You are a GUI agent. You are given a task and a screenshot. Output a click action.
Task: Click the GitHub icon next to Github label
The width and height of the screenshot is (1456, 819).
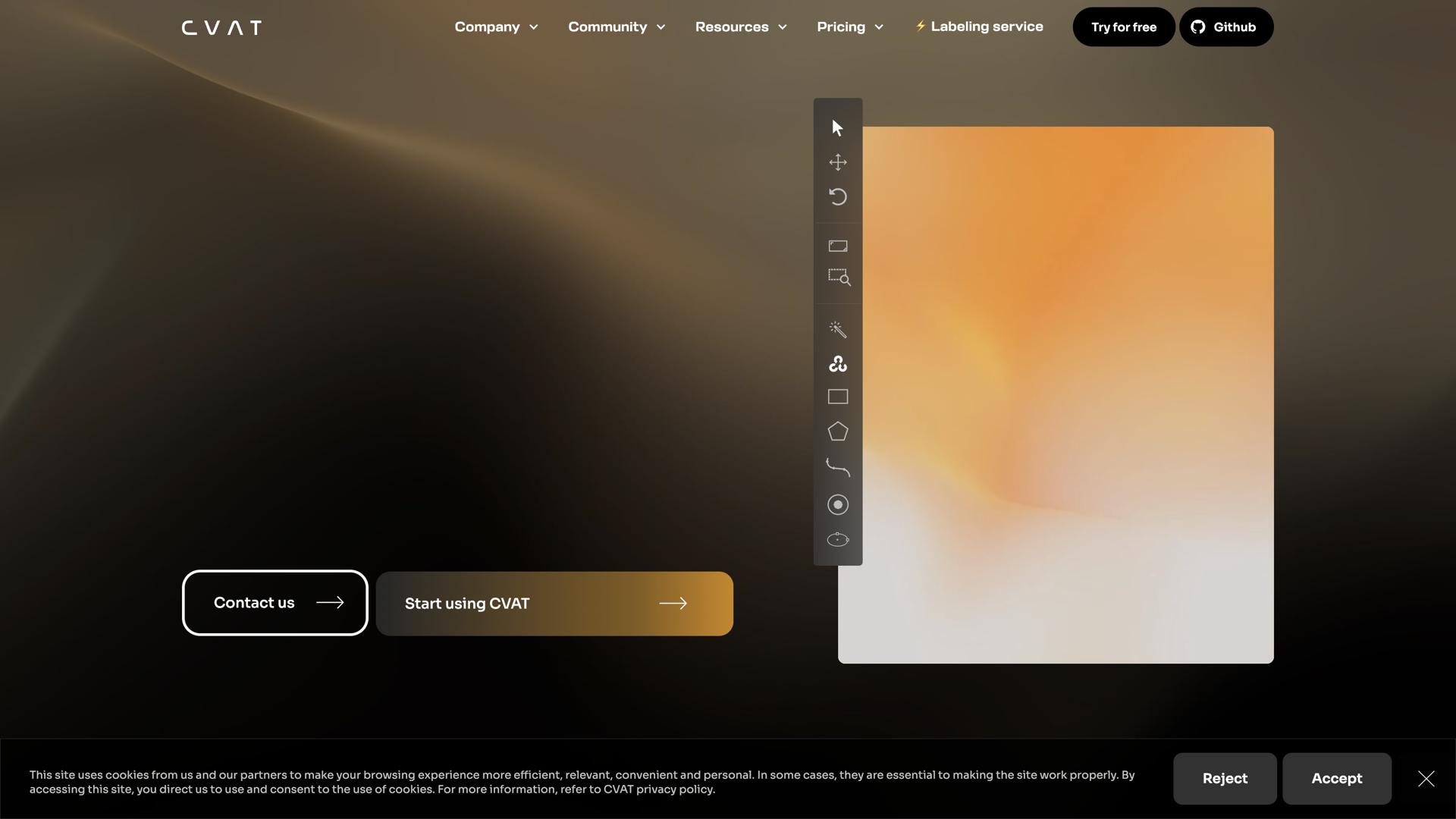coord(1197,27)
